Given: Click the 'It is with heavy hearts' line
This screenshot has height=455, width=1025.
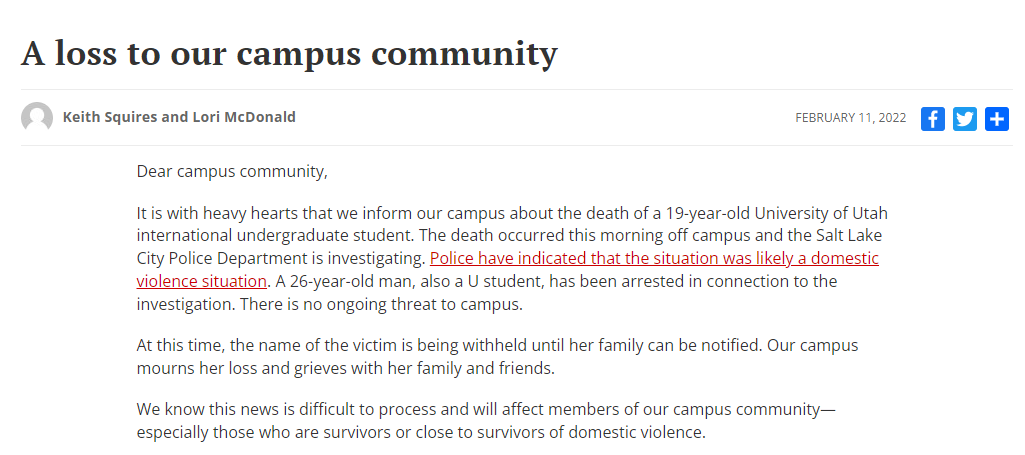Looking at the screenshot, I should (512, 214).
